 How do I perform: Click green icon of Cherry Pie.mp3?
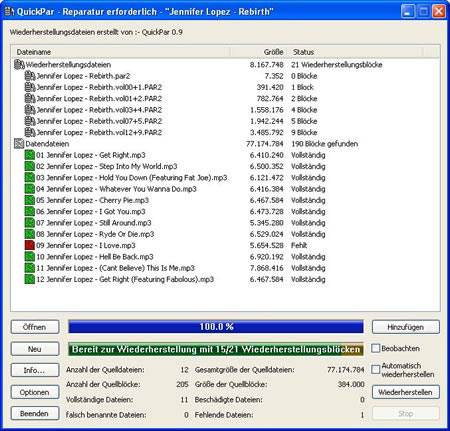click(x=30, y=200)
